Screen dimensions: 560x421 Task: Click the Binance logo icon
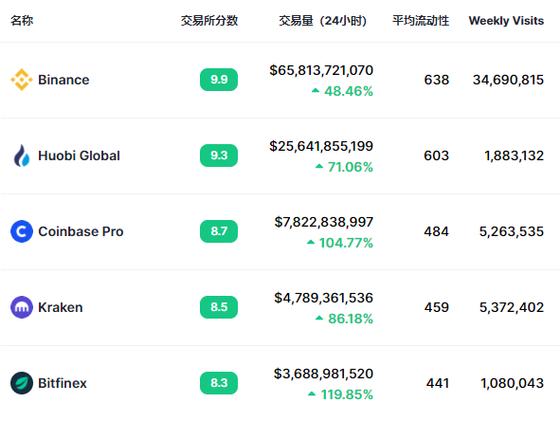tap(21, 80)
